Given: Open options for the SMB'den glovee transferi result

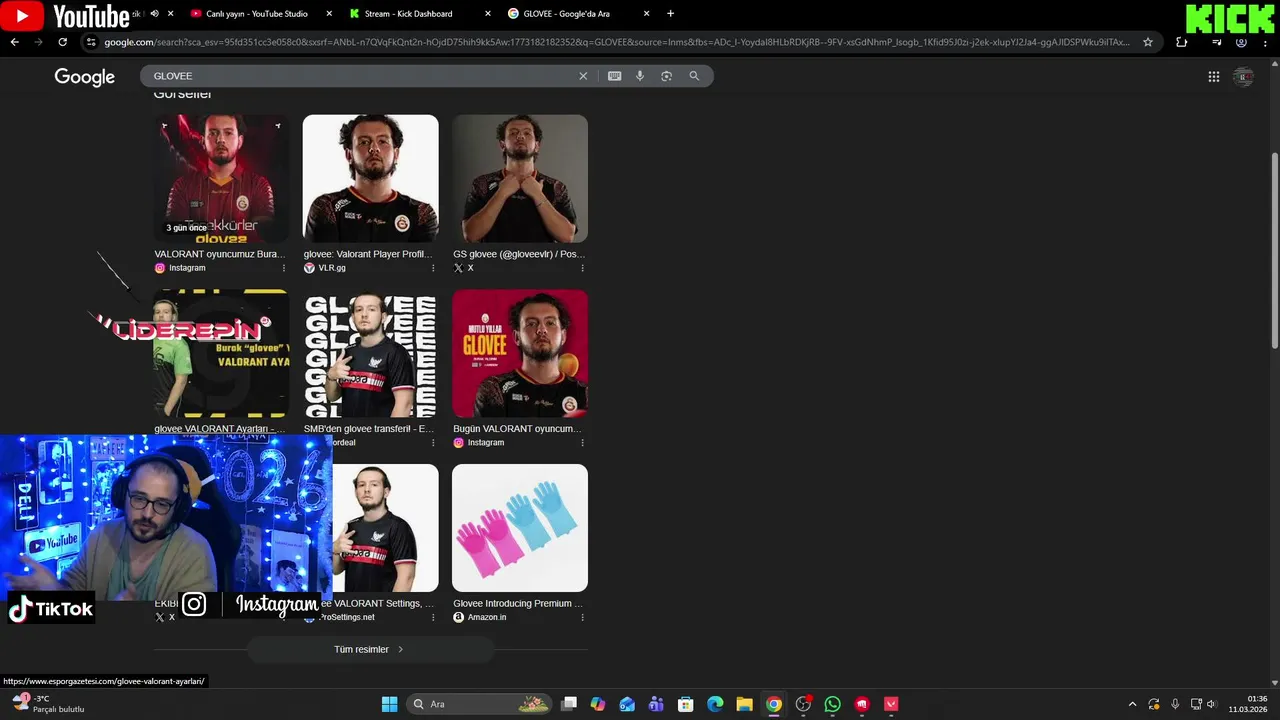Looking at the screenshot, I should coord(433,443).
